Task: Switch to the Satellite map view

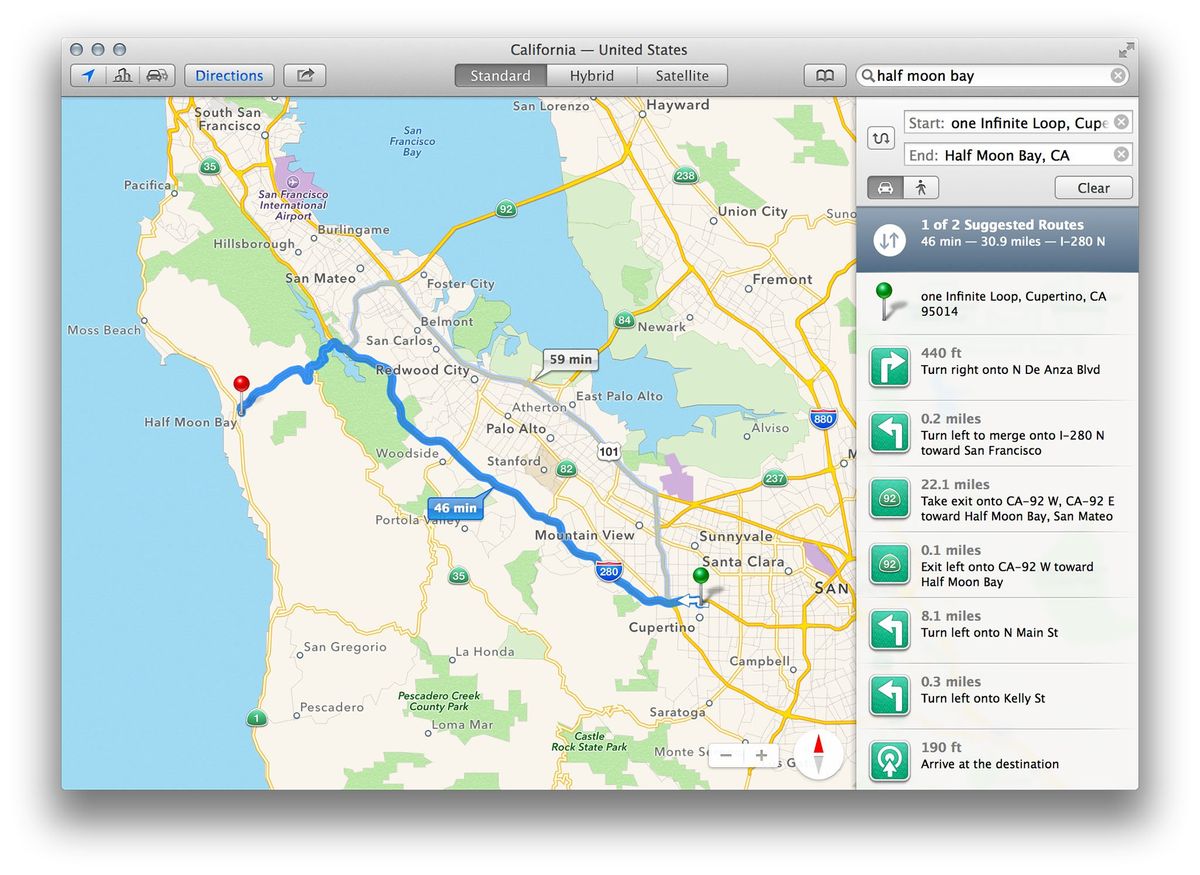Action: coord(683,75)
